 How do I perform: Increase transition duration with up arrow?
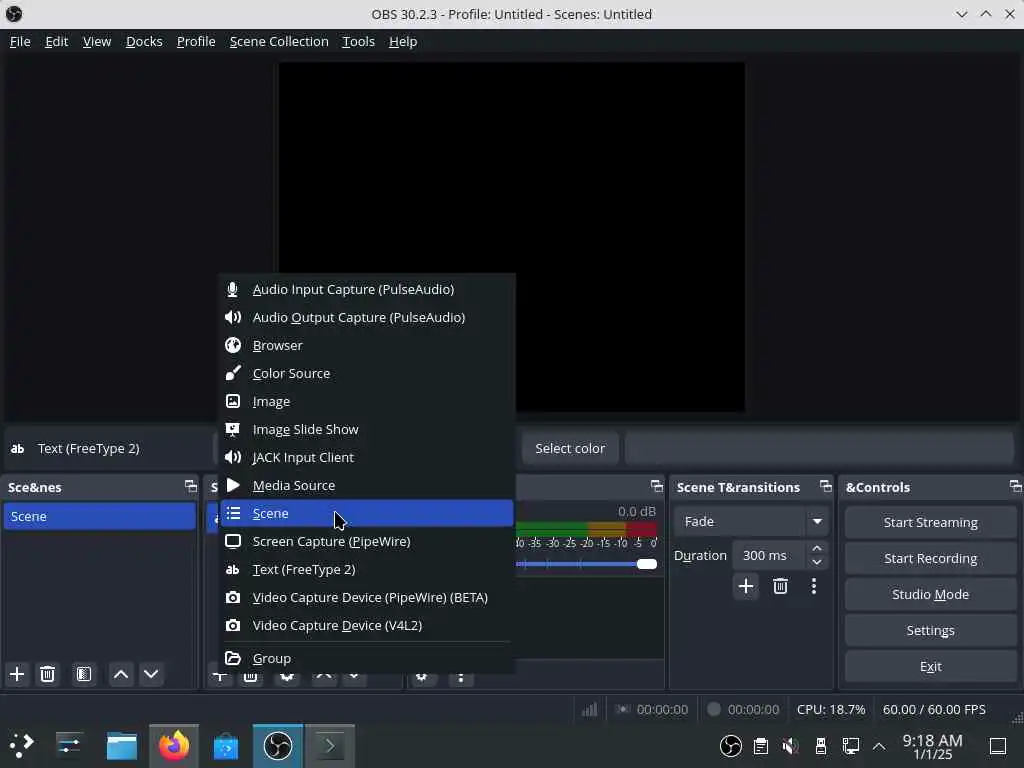pyautogui.click(x=817, y=548)
